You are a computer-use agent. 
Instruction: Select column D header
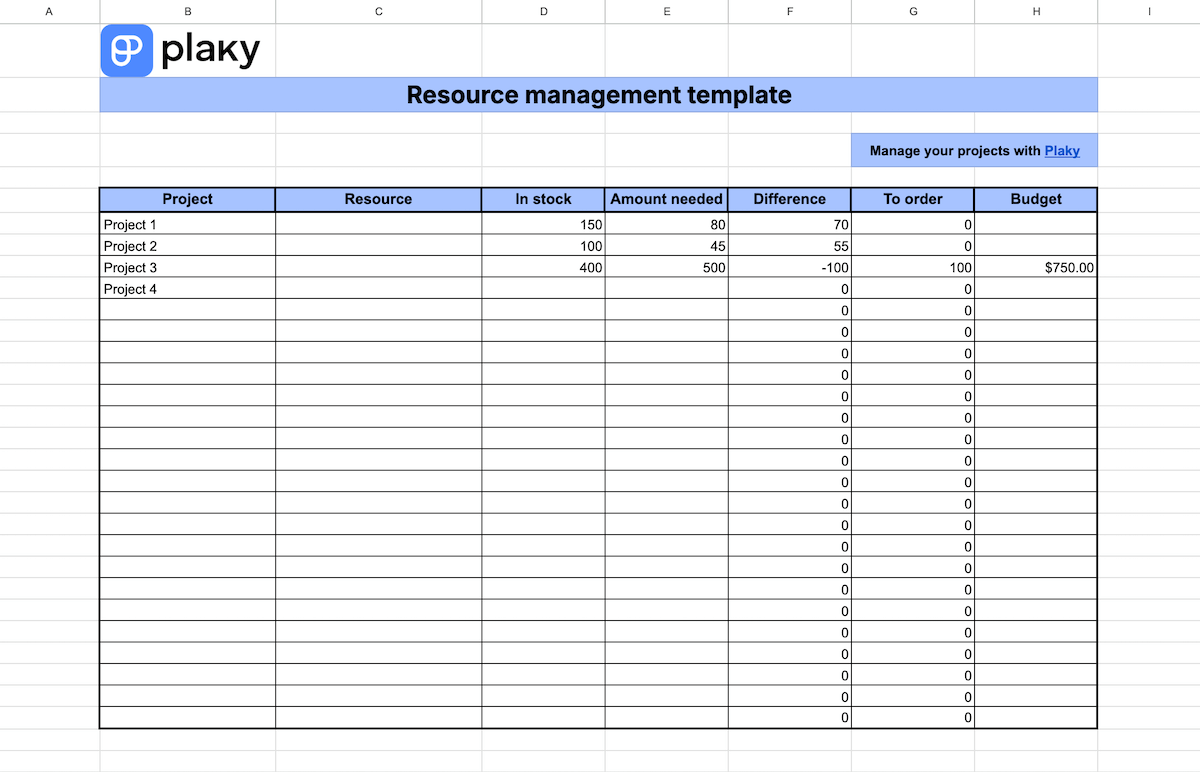[x=543, y=11]
